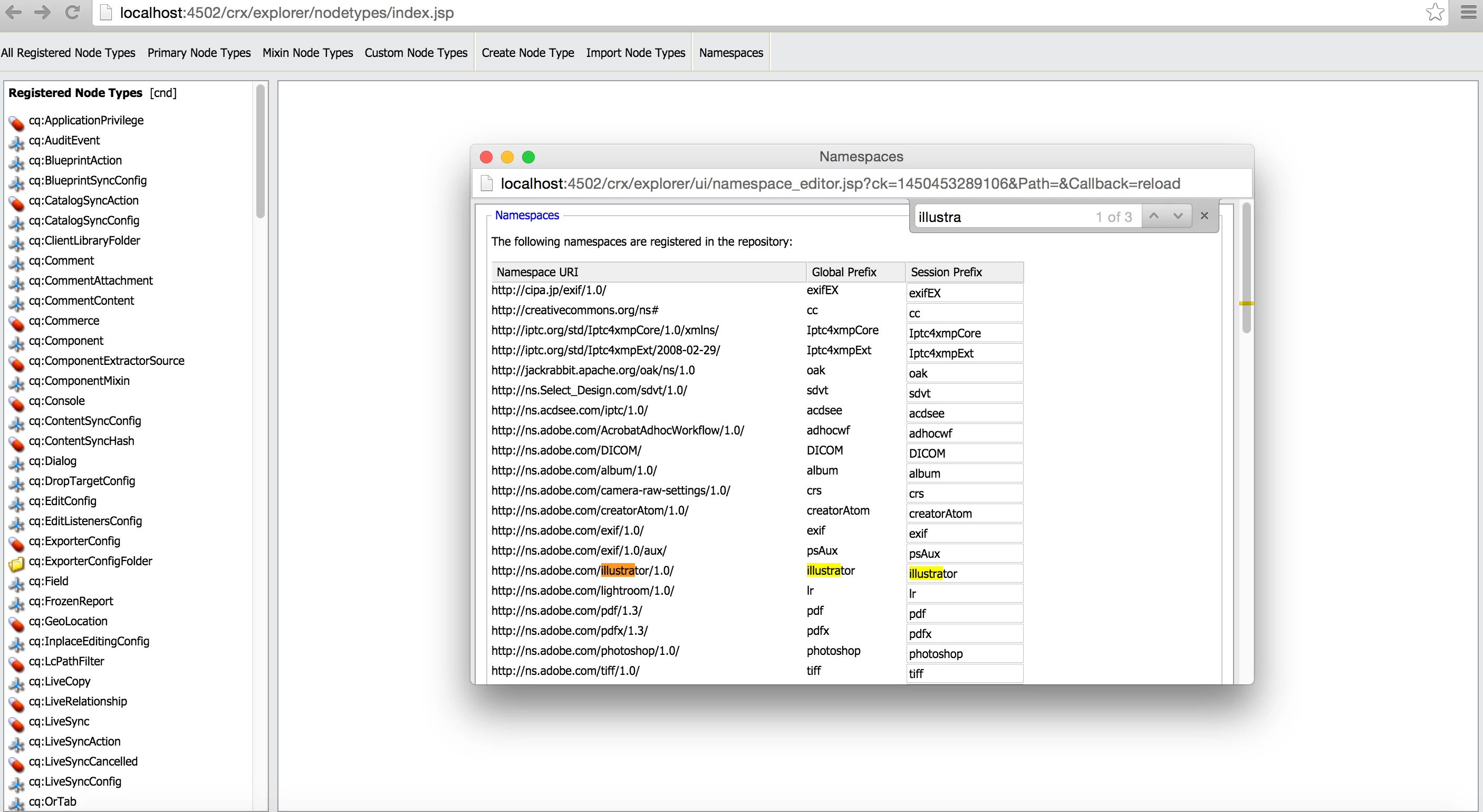This screenshot has width=1483, height=812.
Task: Open the Namespaces menu item
Action: tap(730, 52)
